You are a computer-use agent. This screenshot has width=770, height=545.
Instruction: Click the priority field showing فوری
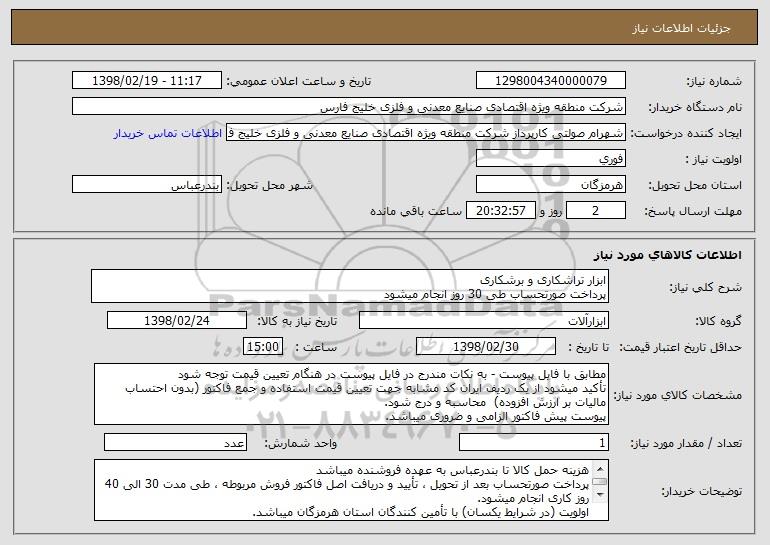coord(550,159)
